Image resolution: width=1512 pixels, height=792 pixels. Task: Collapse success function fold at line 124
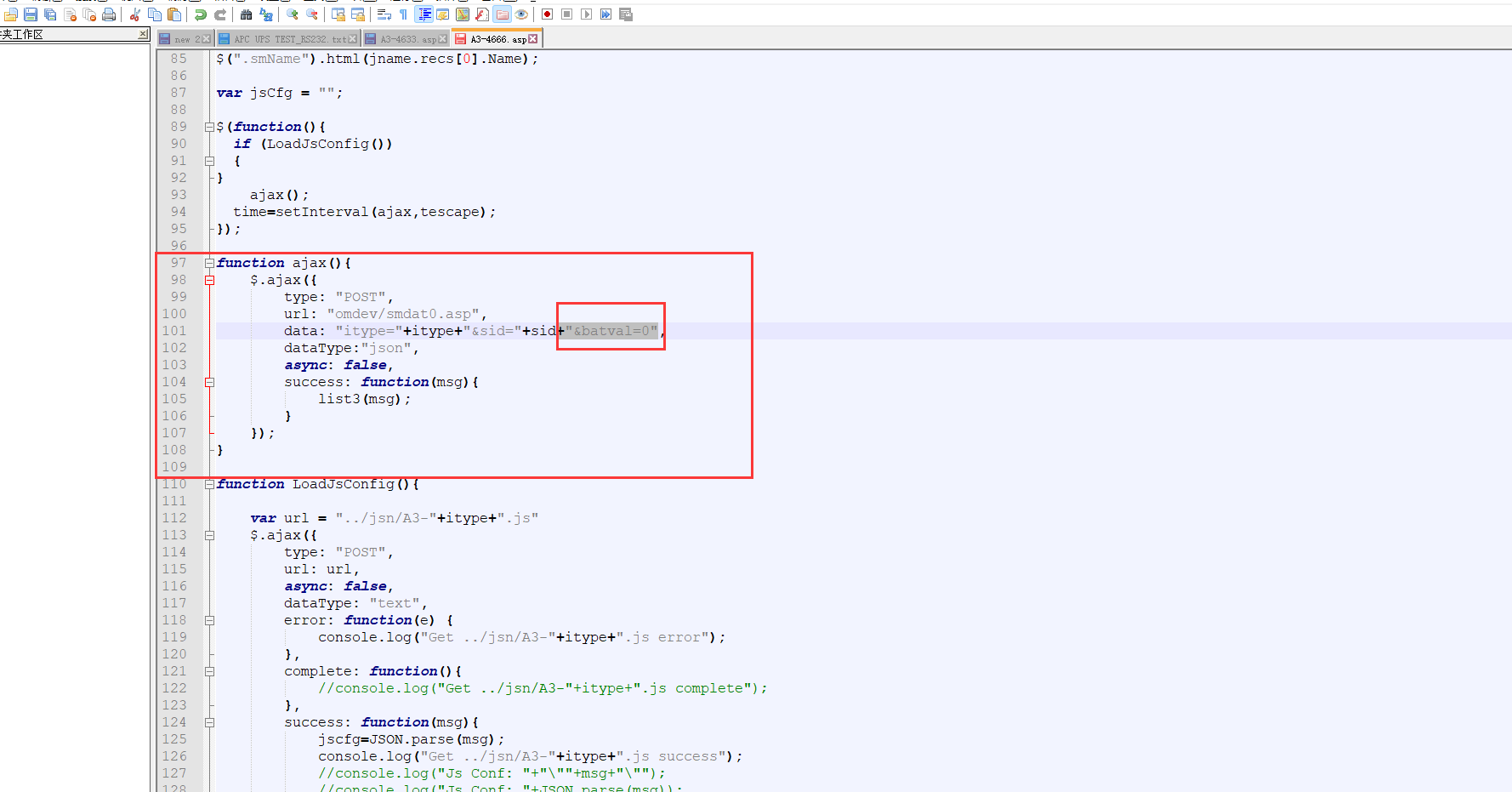tap(209, 722)
